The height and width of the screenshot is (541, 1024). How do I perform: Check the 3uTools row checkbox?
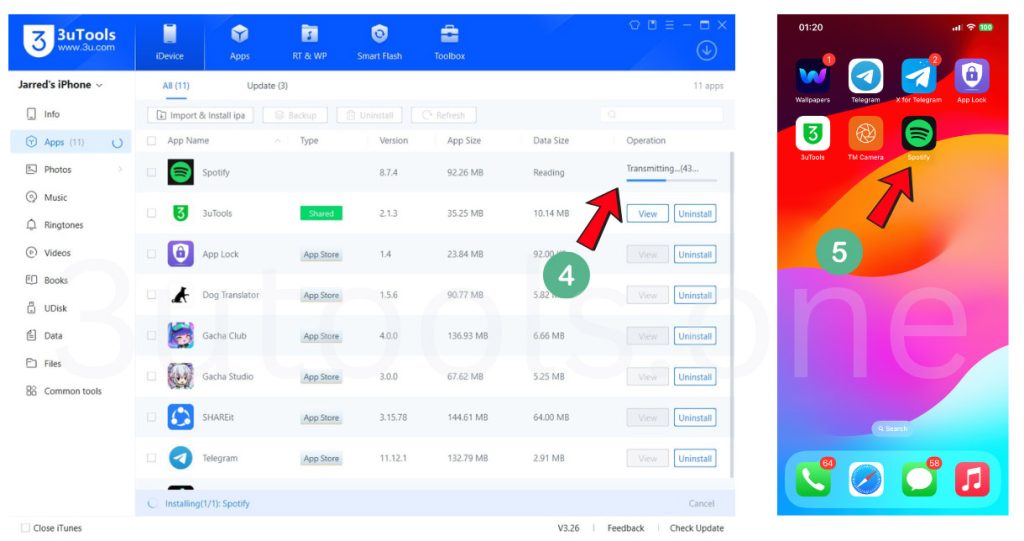point(152,213)
